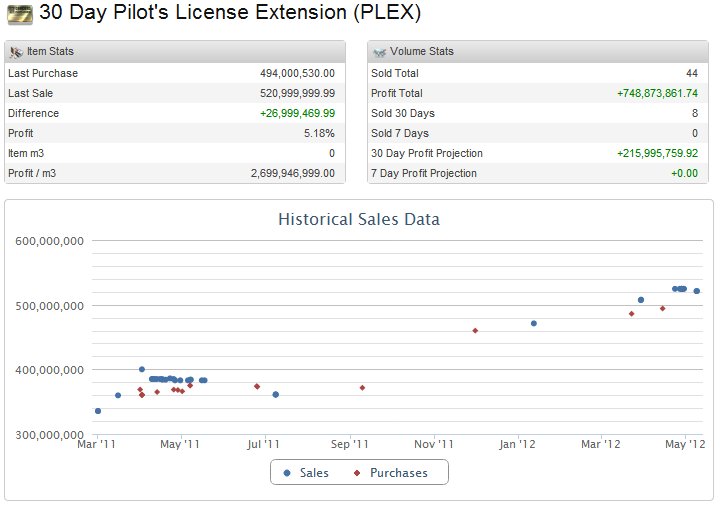Toggle the Purchases series in the legend
The width and height of the screenshot is (718, 506).
tap(398, 473)
